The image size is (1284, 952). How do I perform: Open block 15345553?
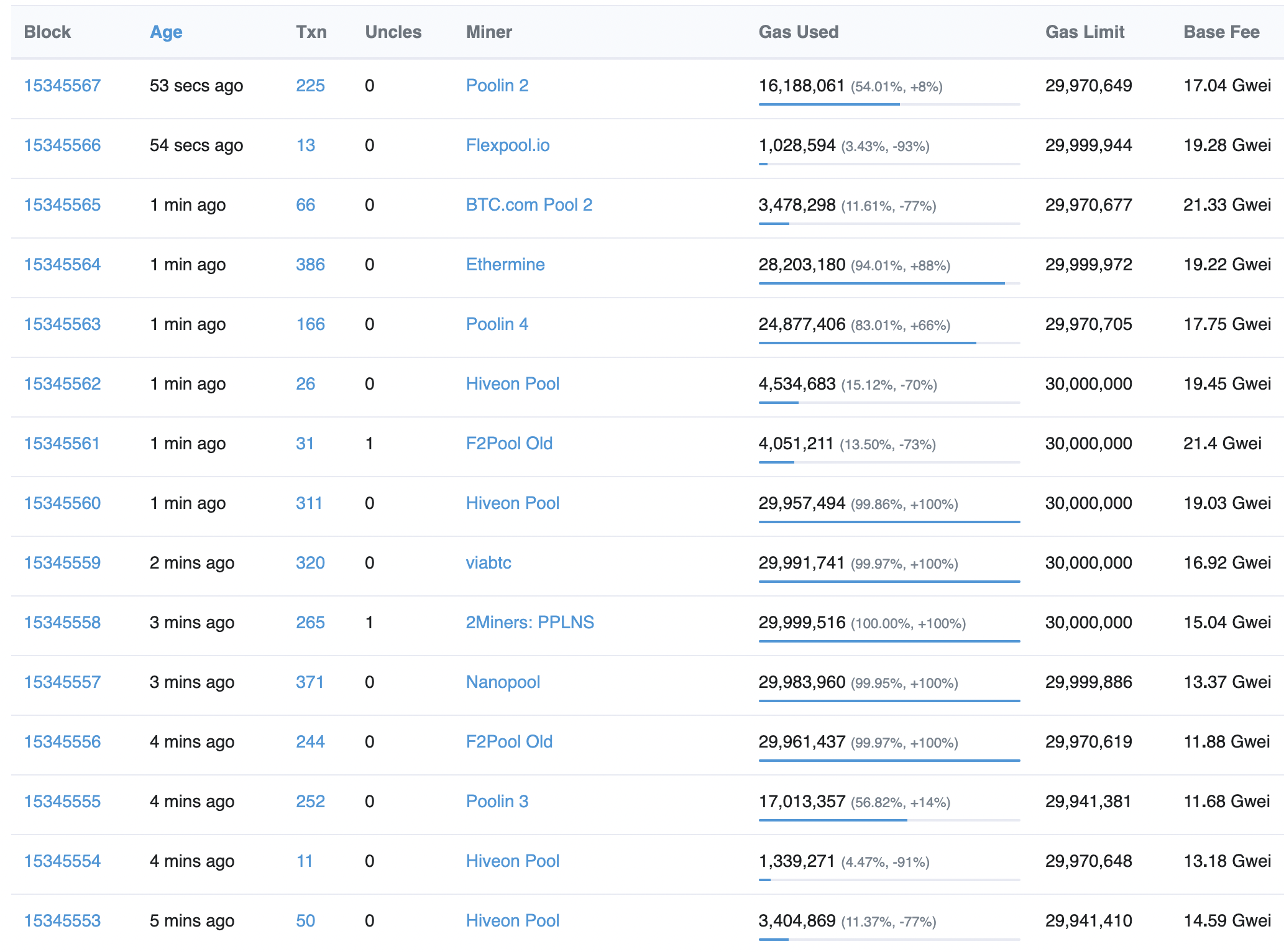coord(62,921)
